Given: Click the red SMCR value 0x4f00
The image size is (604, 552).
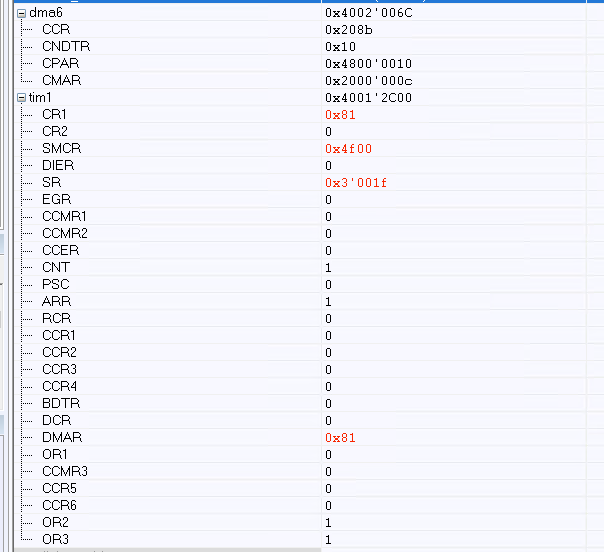Looking at the screenshot, I should tap(349, 149).
